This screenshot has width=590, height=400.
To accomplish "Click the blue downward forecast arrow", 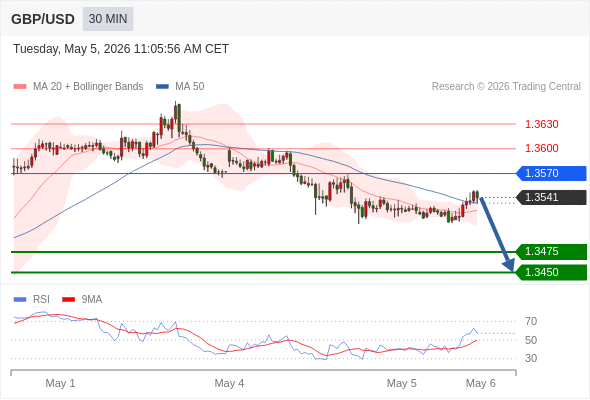I will pos(497,233).
